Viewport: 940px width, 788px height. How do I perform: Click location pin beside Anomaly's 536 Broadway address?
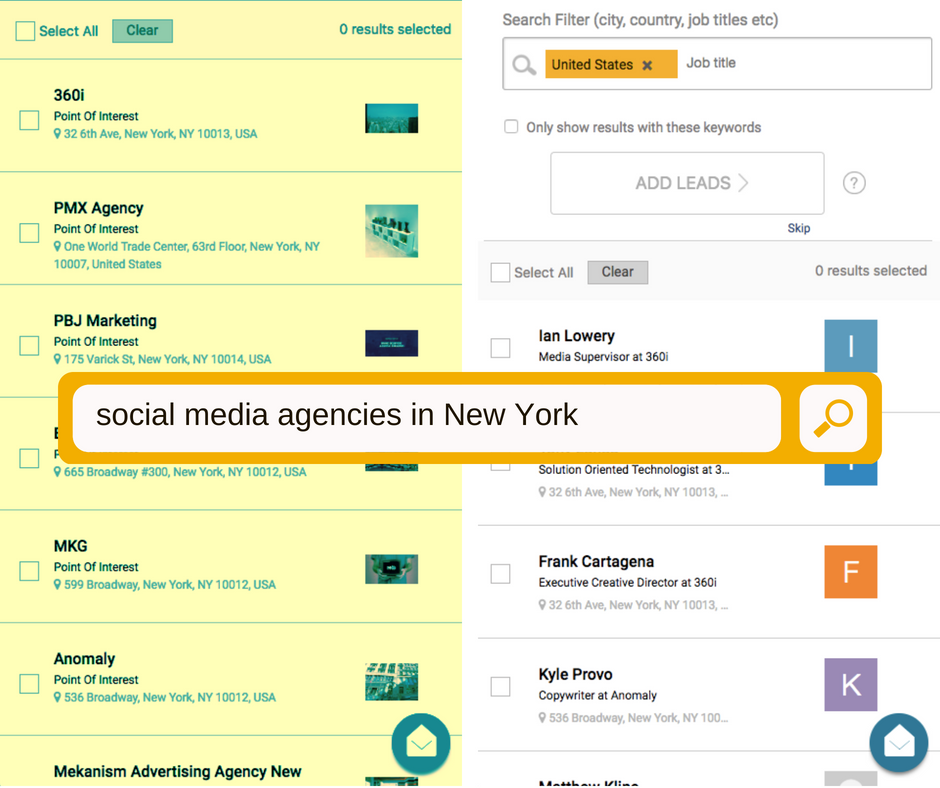tap(57, 697)
